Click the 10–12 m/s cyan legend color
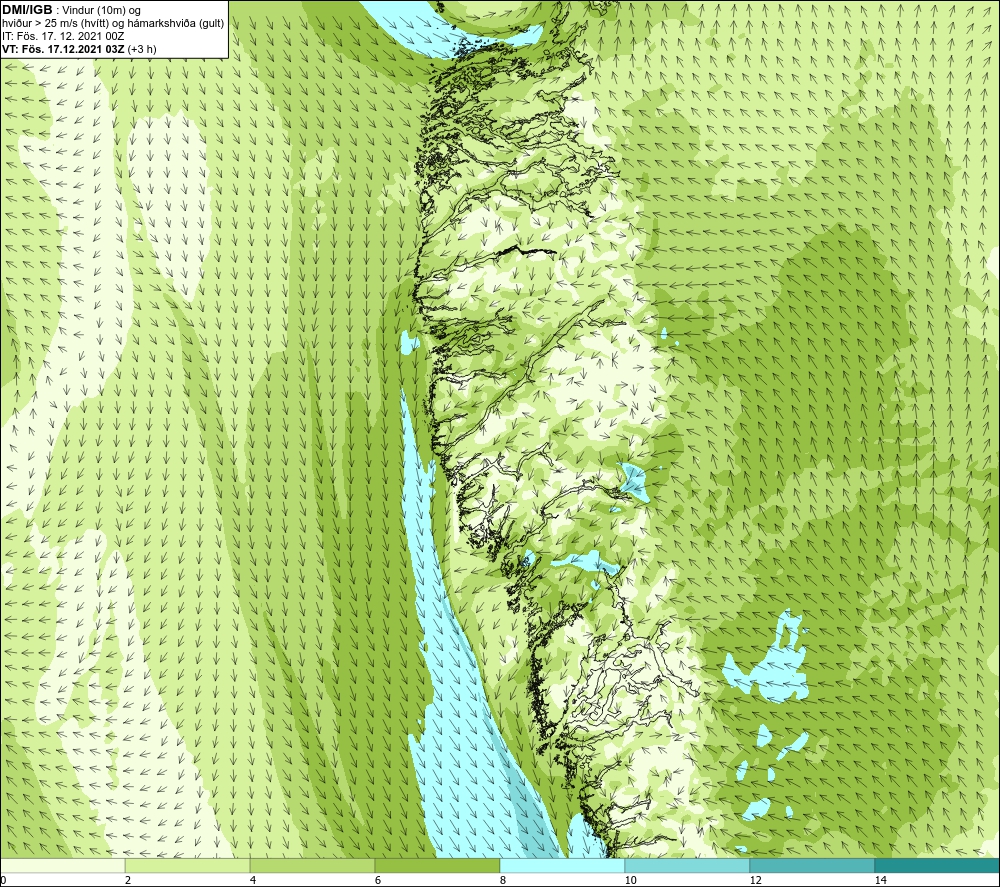1000x887 pixels. coord(688,865)
